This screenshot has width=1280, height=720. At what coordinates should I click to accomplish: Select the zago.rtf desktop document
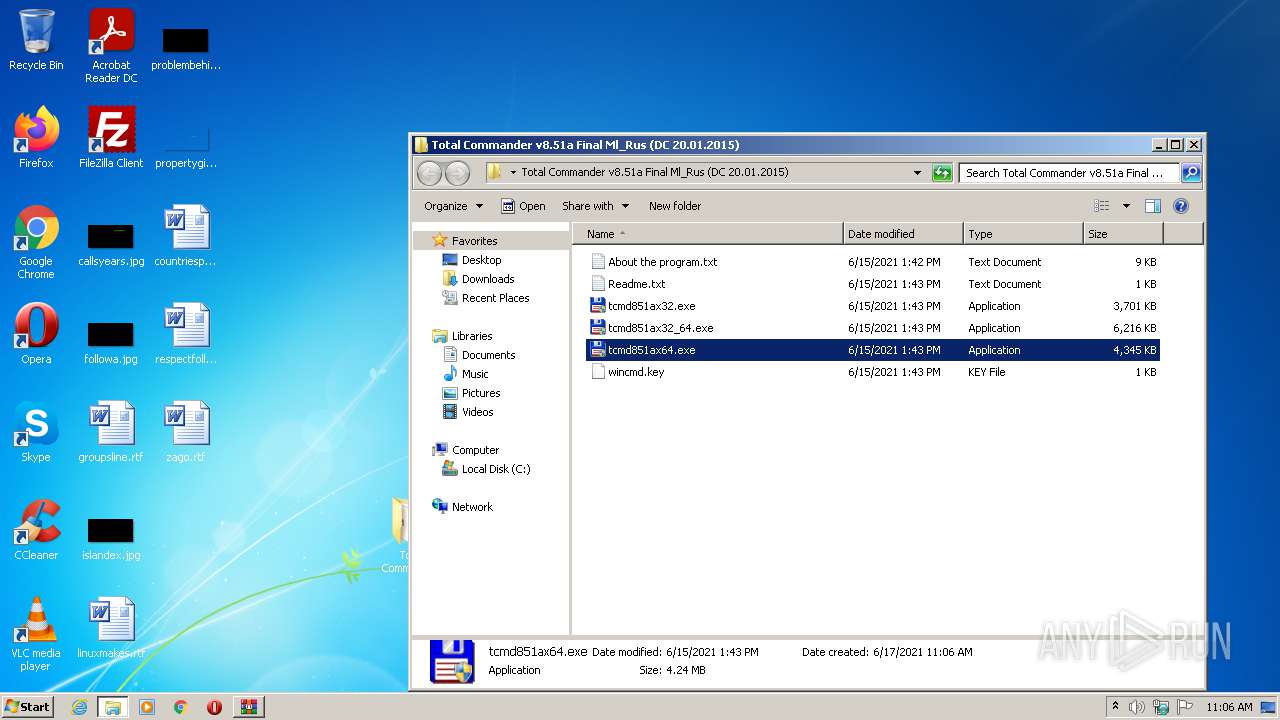click(x=186, y=432)
